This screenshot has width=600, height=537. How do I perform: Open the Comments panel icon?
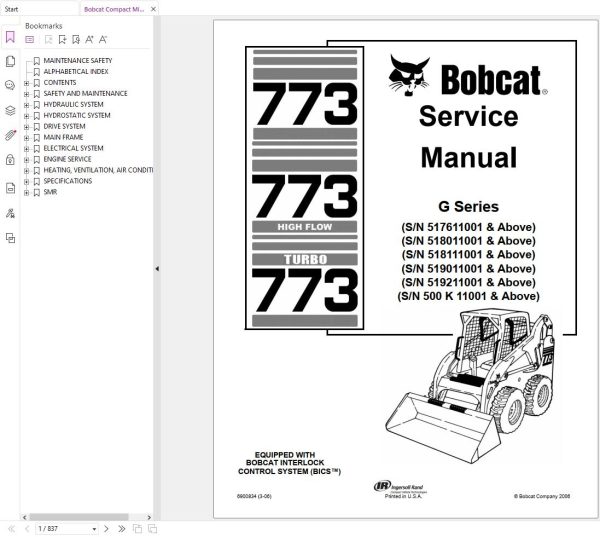point(10,85)
